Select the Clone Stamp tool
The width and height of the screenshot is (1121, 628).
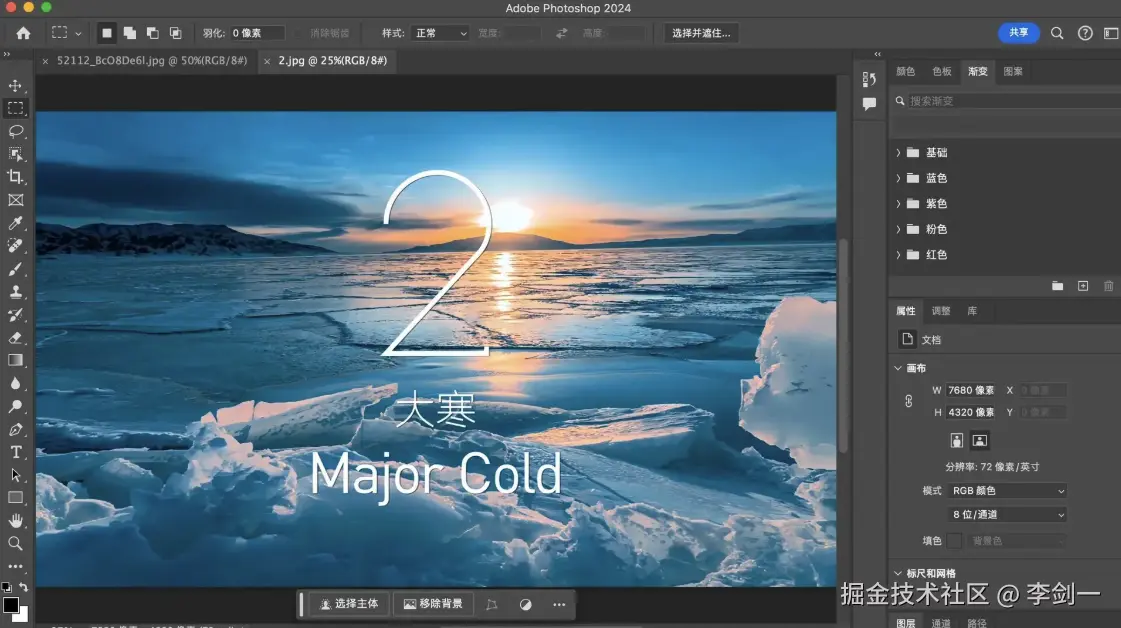[x=15, y=292]
